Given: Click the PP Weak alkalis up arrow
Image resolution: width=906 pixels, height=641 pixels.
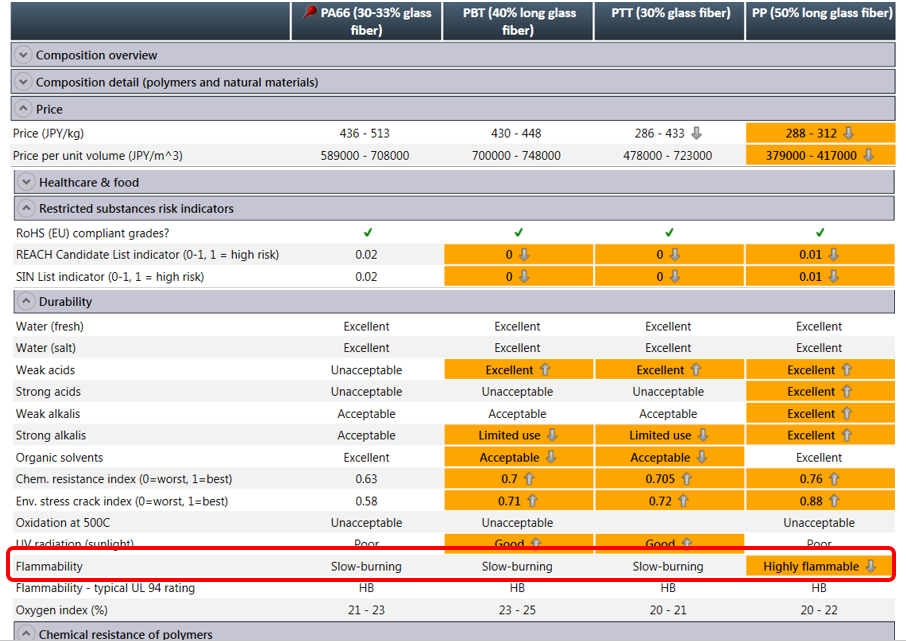Looking at the screenshot, I should 846,413.
